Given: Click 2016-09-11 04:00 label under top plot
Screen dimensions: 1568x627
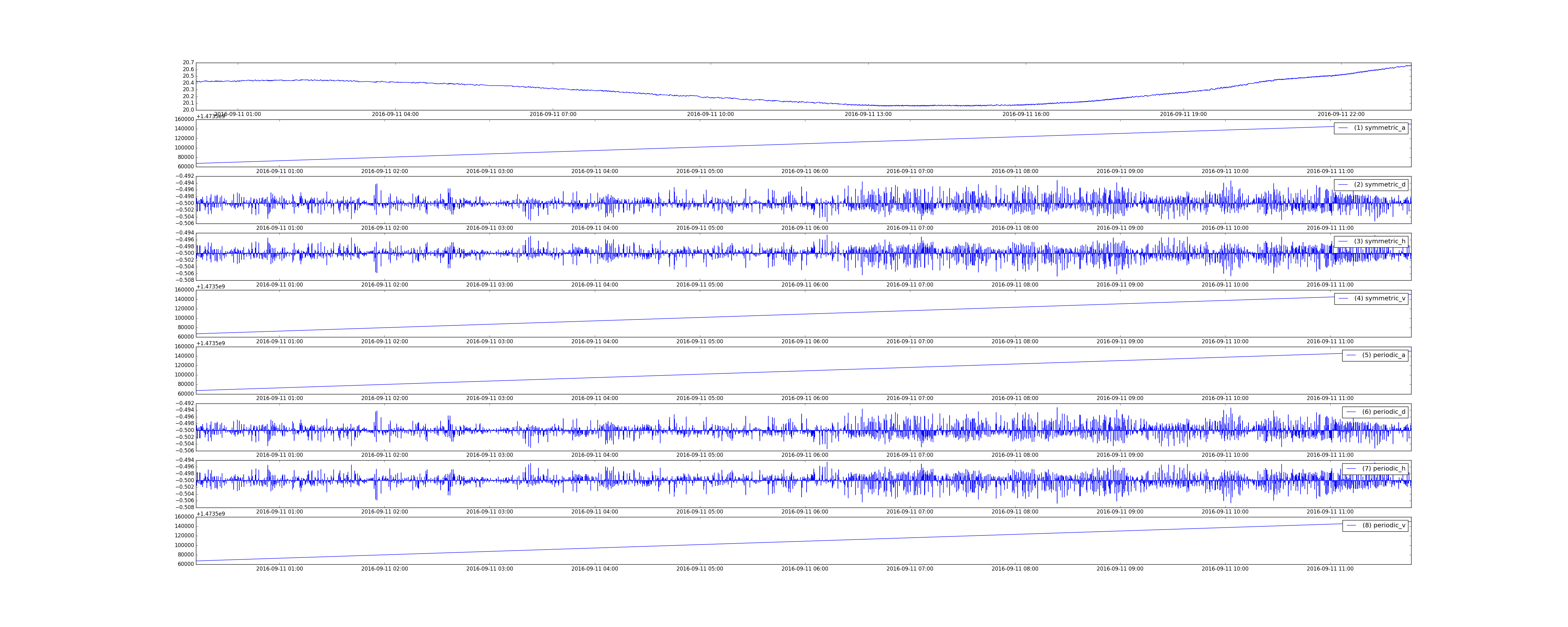Looking at the screenshot, I should click(x=395, y=114).
